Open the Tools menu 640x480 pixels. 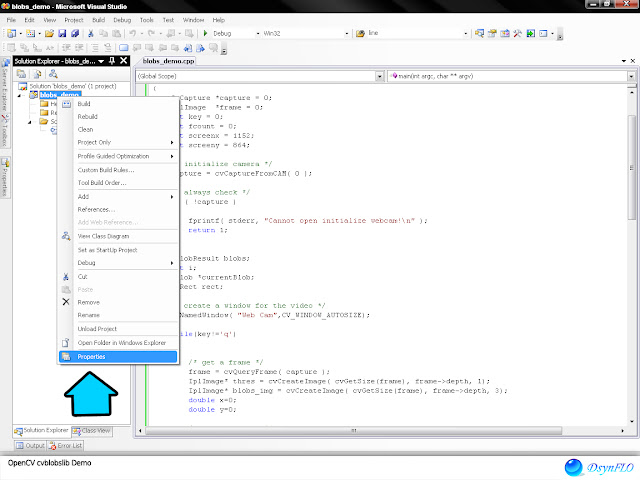(147, 20)
